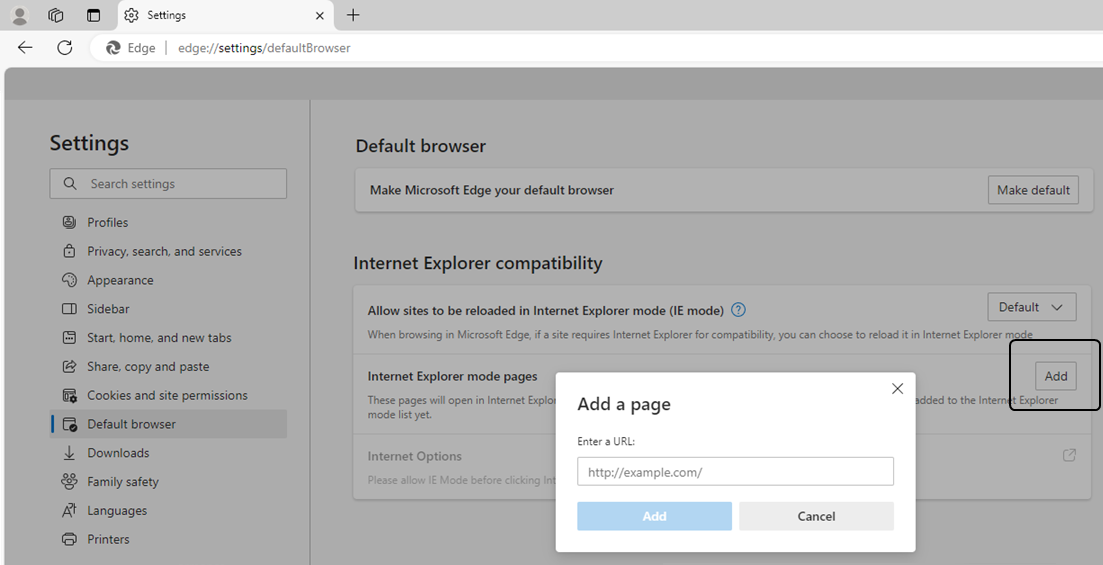The image size is (1103, 565).
Task: Click the Make default button
Action: click(1033, 190)
